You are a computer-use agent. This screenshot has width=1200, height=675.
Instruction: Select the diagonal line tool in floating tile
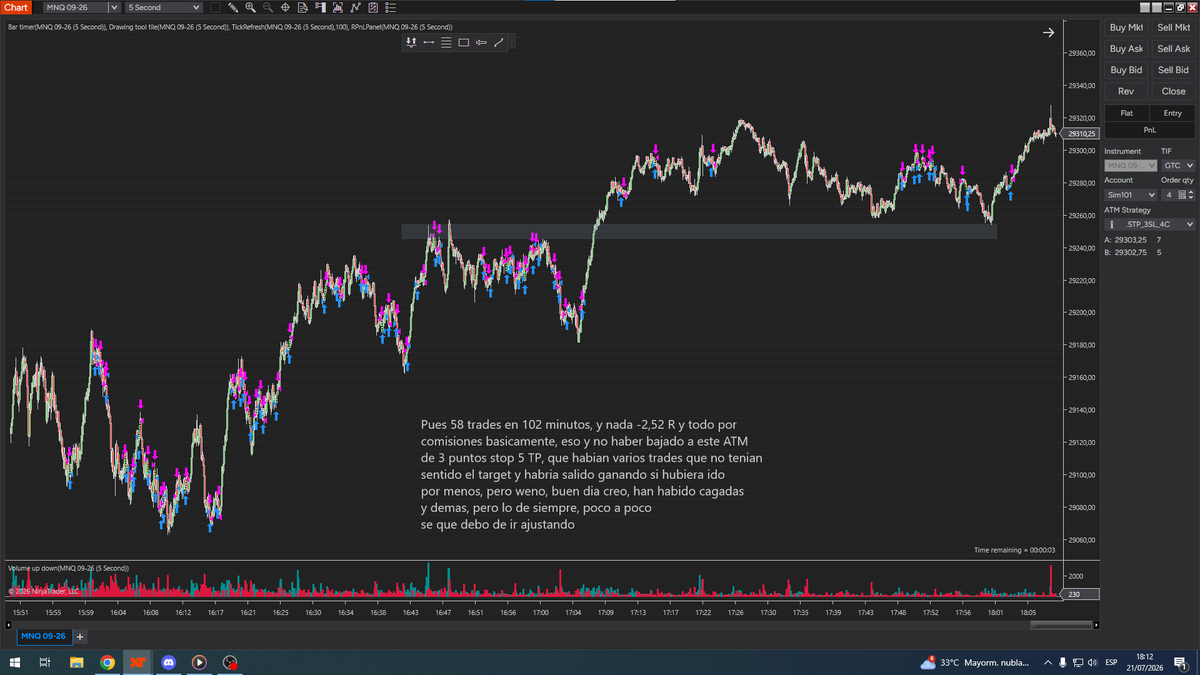point(499,42)
